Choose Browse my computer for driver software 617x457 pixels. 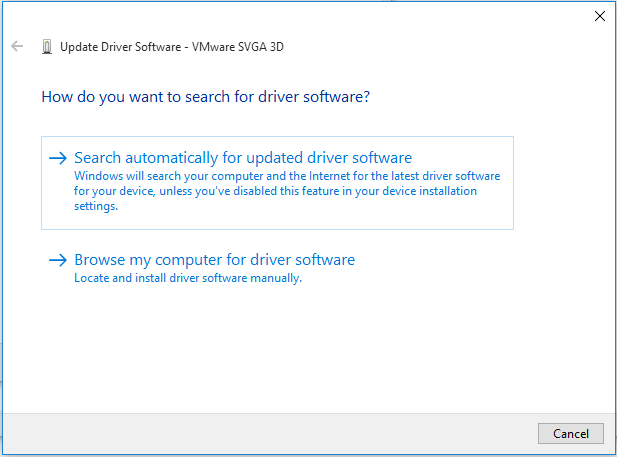coord(214,260)
